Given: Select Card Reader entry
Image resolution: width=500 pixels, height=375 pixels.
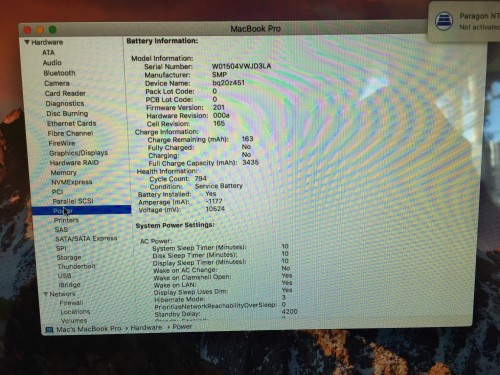Looking at the screenshot, I should pos(65,93).
